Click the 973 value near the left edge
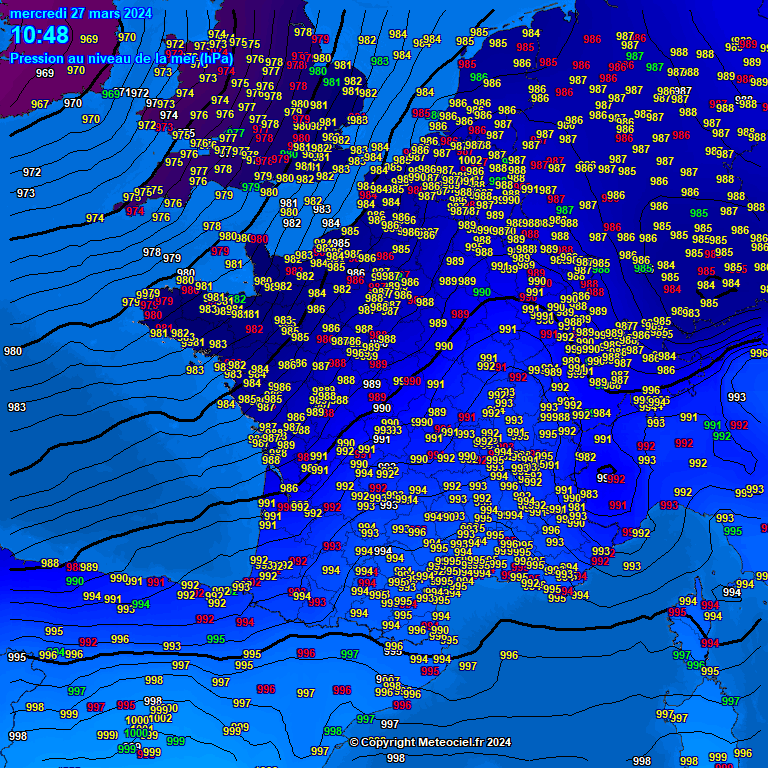Viewport: 768px width, 768px height. coord(26,193)
